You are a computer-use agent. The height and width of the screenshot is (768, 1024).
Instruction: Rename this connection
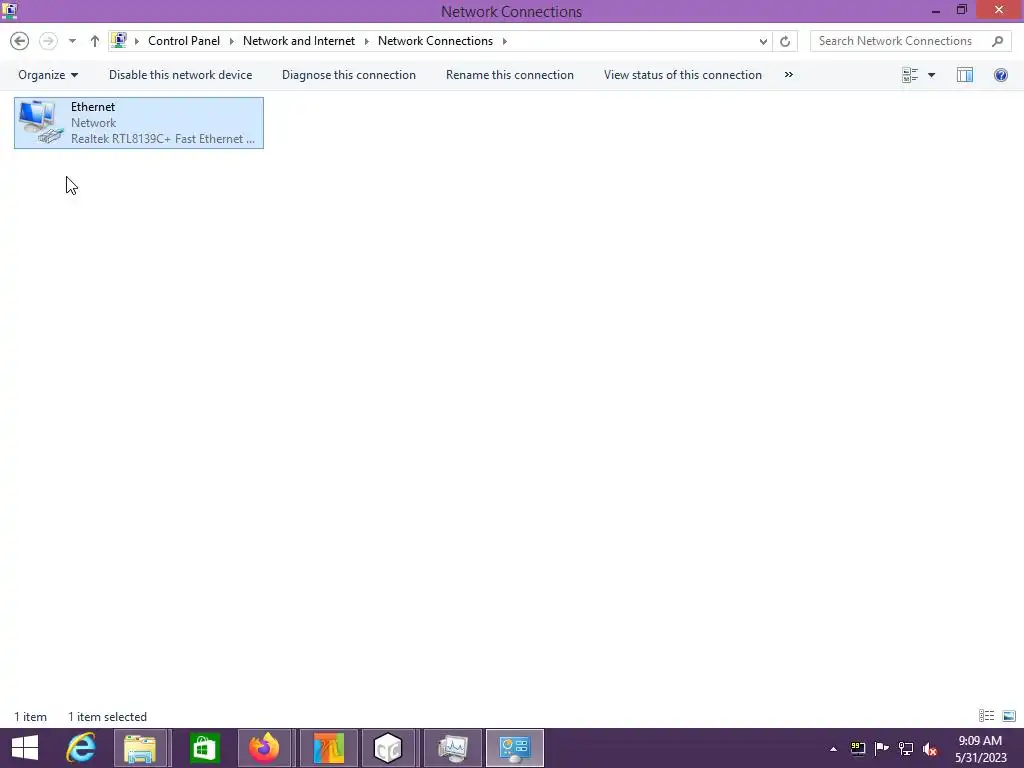pos(510,75)
